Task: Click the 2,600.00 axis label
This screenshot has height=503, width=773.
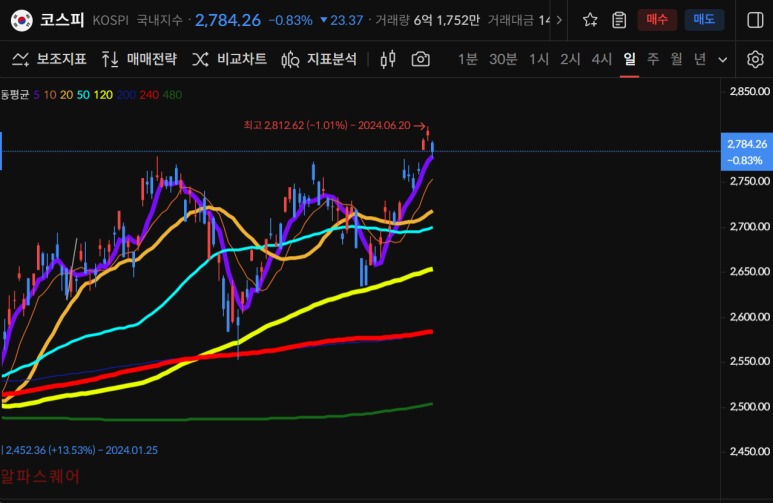Action: (750, 317)
